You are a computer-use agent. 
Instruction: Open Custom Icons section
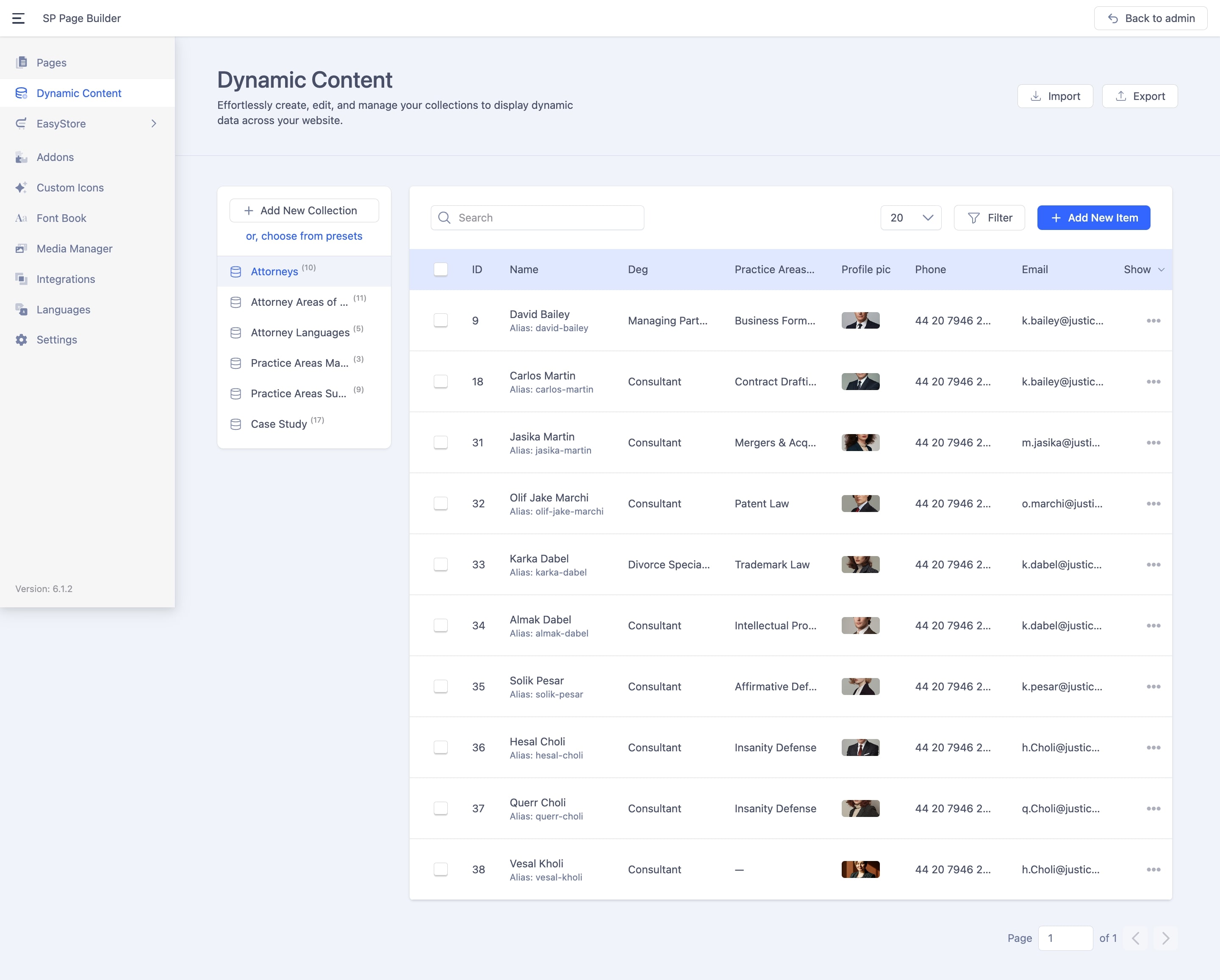coord(69,188)
